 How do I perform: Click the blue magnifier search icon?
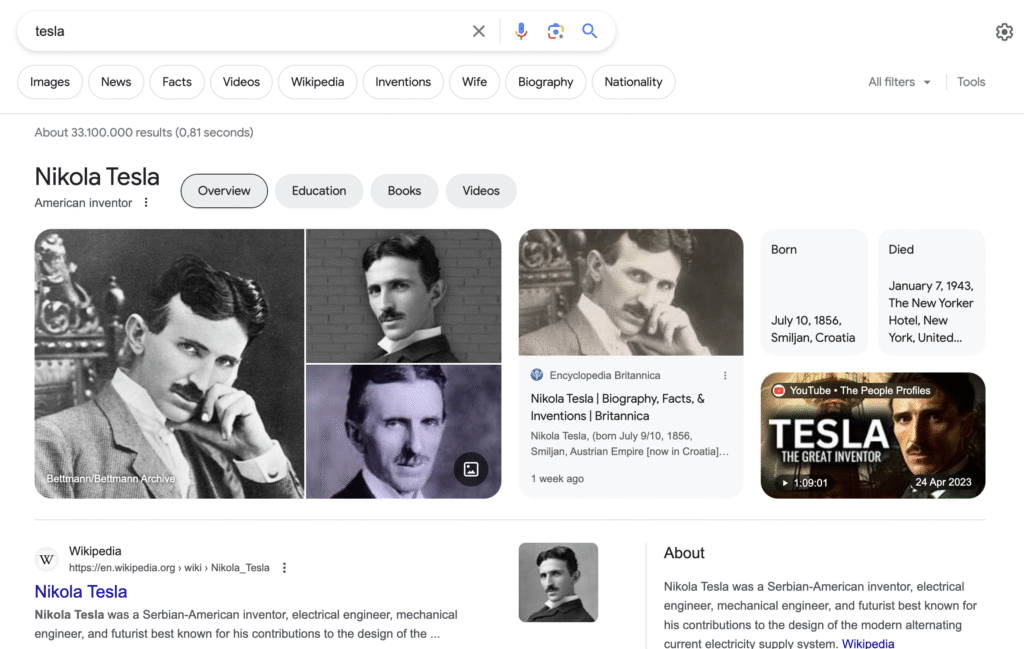click(590, 31)
